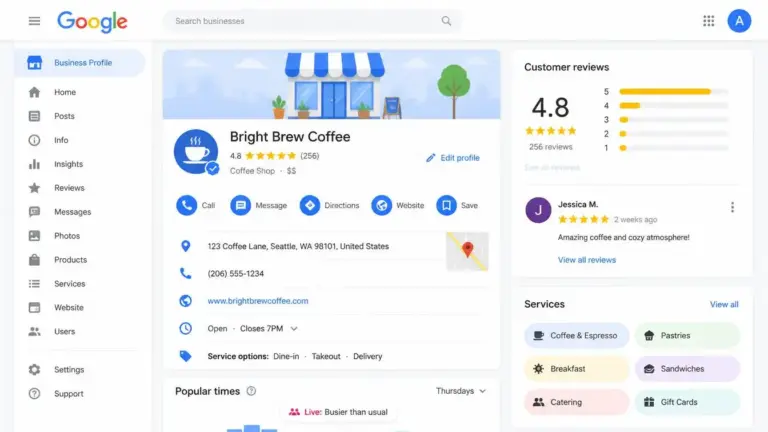Click View all reviews link
The width and height of the screenshot is (768, 432).
(x=587, y=260)
